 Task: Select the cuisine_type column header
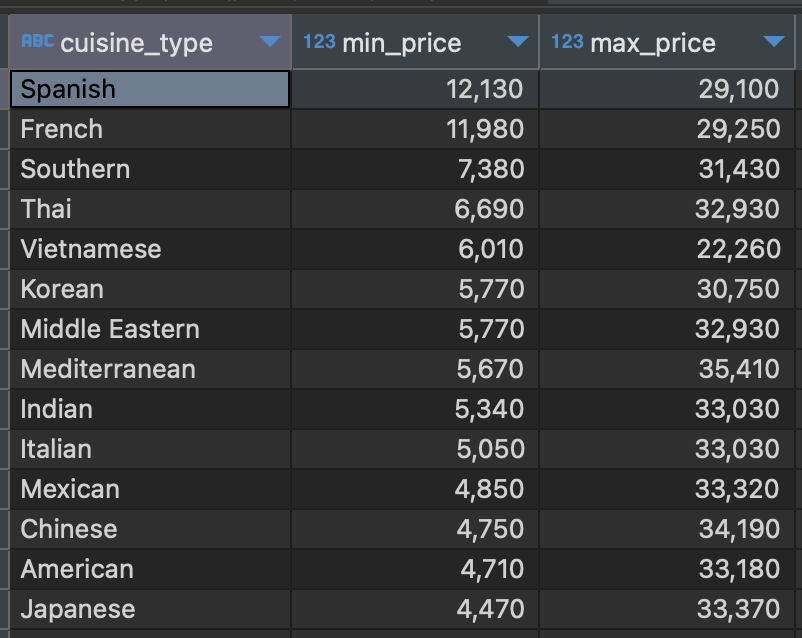click(137, 43)
